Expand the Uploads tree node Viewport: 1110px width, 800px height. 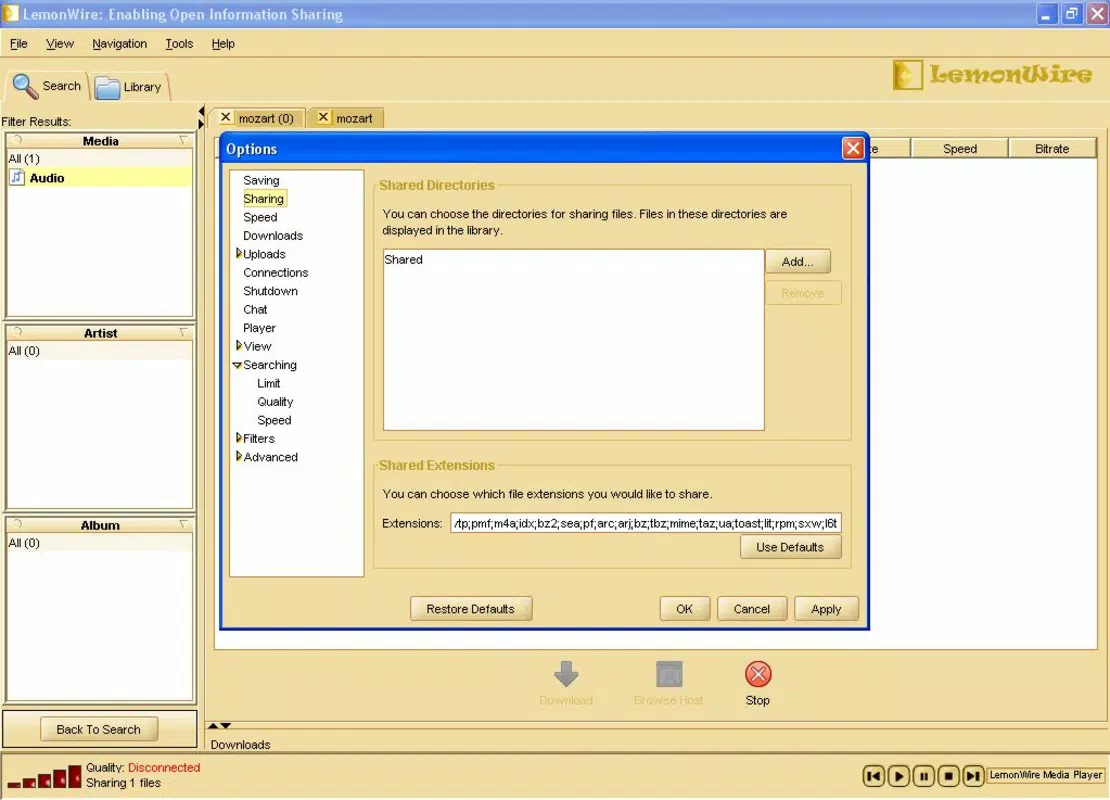pos(239,253)
